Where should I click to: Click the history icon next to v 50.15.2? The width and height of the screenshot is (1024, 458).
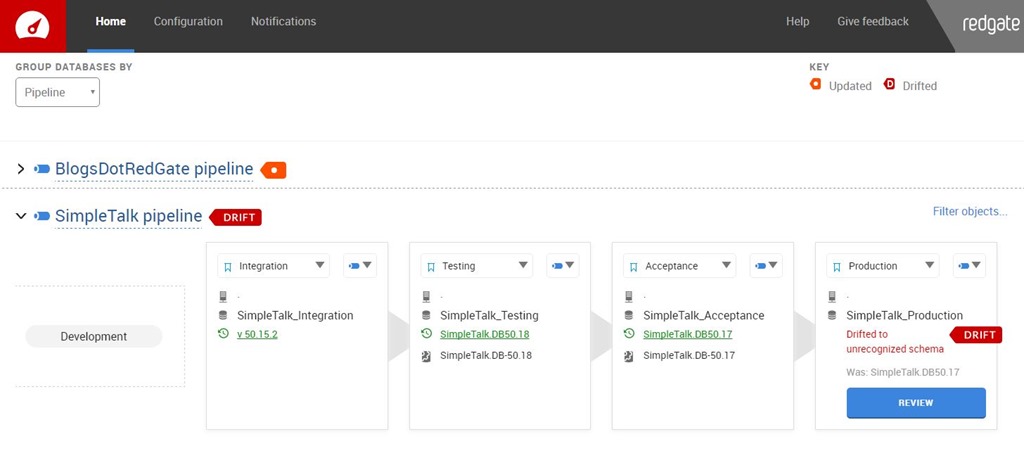click(x=224, y=334)
